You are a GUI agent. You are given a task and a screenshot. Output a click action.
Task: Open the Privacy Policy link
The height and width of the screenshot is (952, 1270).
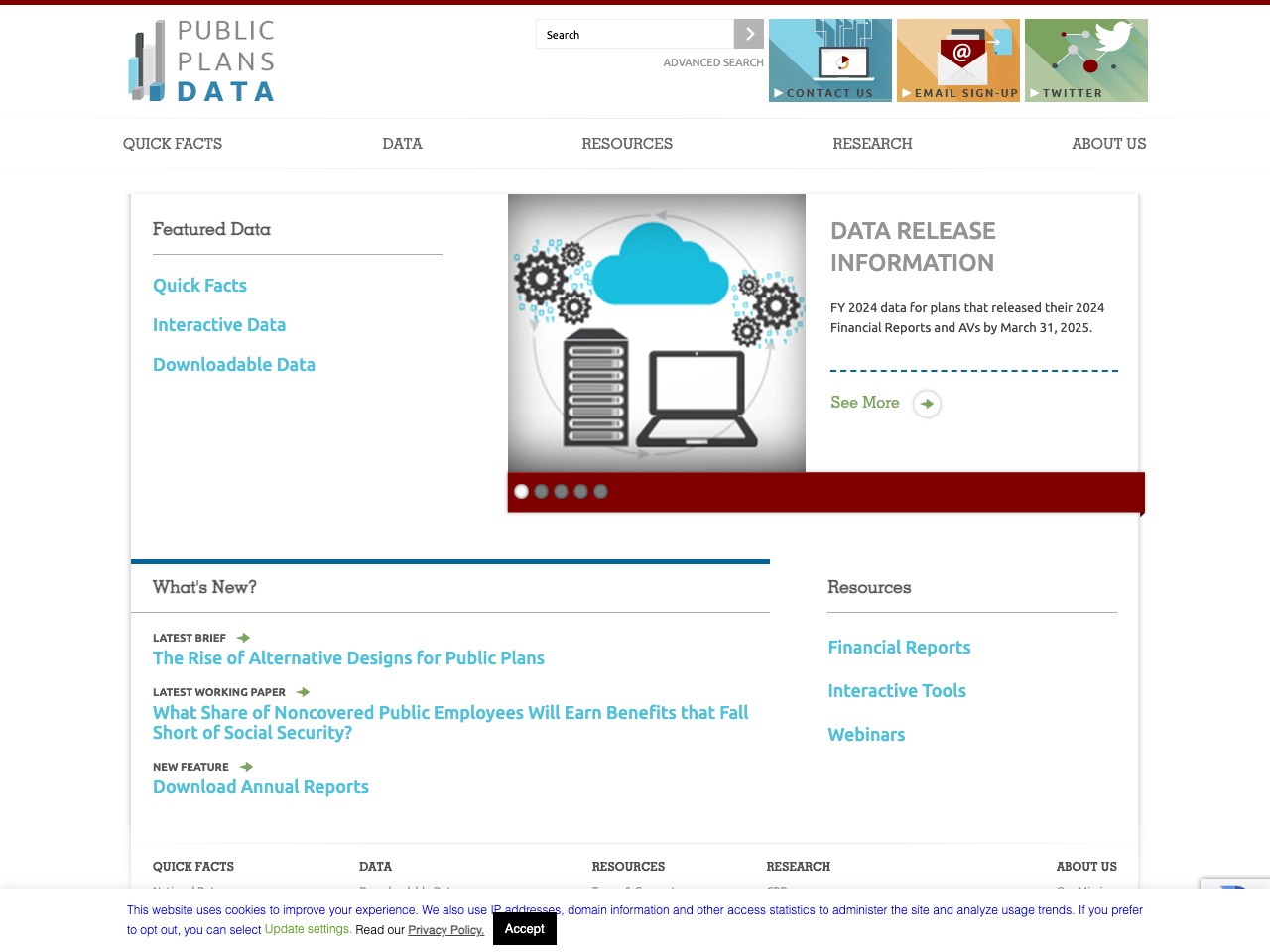(445, 930)
